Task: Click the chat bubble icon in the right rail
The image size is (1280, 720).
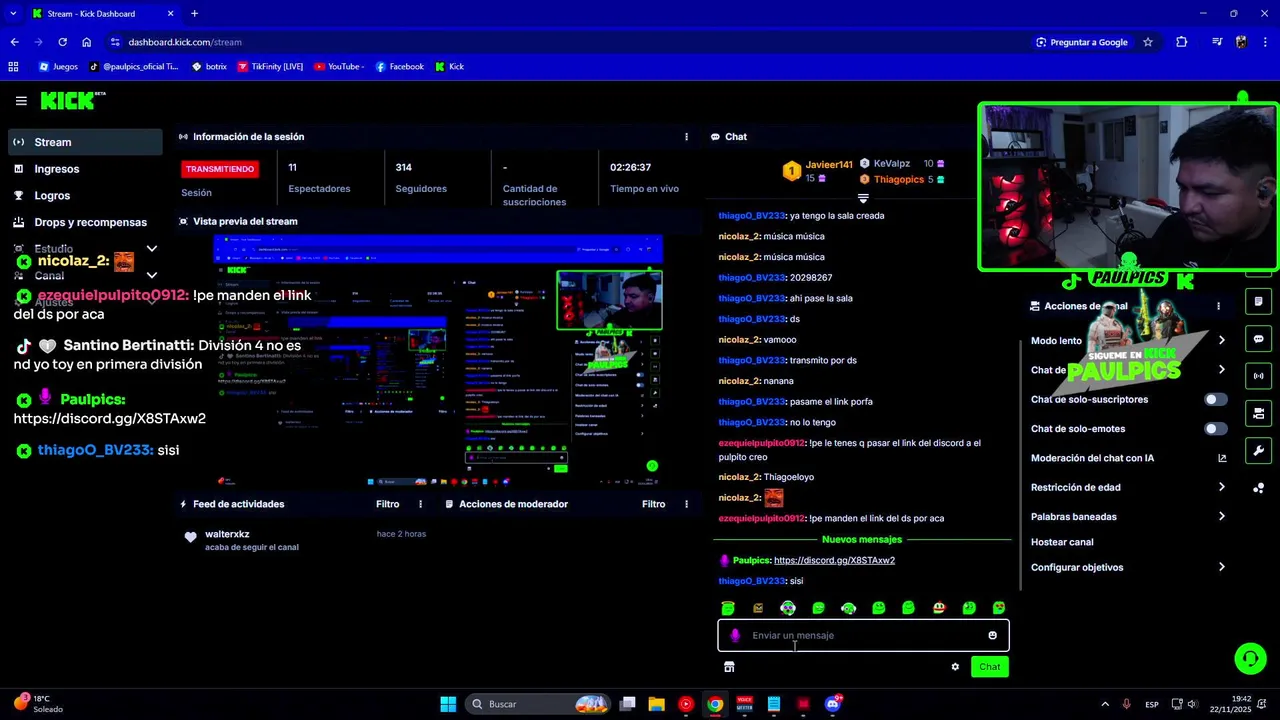Action: click(x=1258, y=339)
